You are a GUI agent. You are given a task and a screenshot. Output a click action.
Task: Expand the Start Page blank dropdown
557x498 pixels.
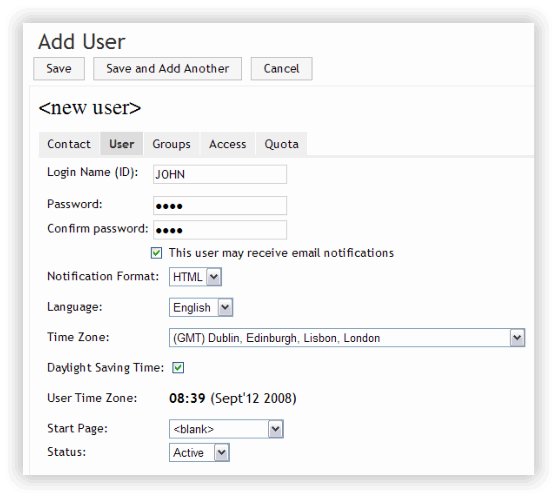pos(226,429)
